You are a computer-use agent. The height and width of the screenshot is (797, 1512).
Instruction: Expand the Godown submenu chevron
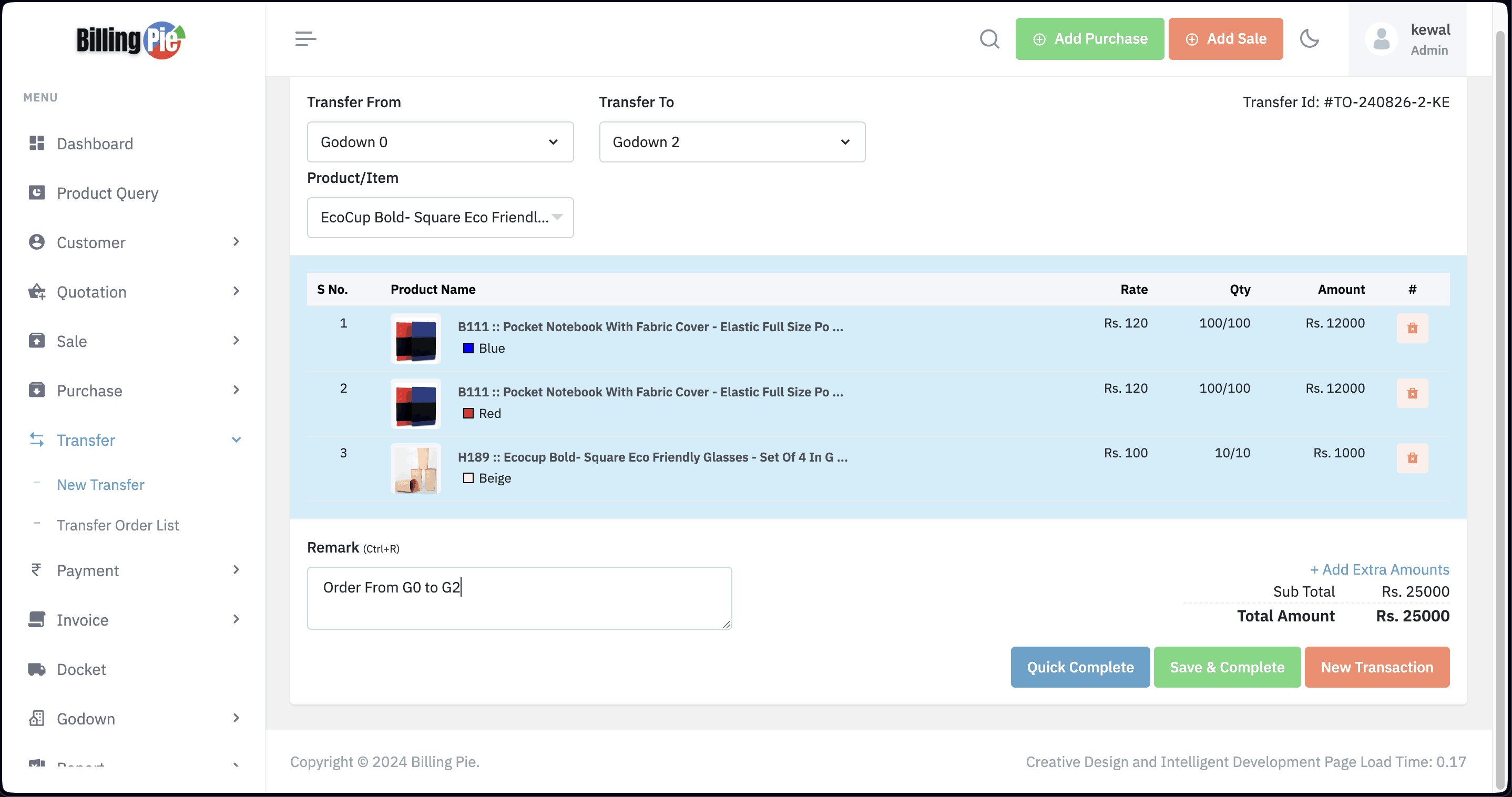pos(236,718)
